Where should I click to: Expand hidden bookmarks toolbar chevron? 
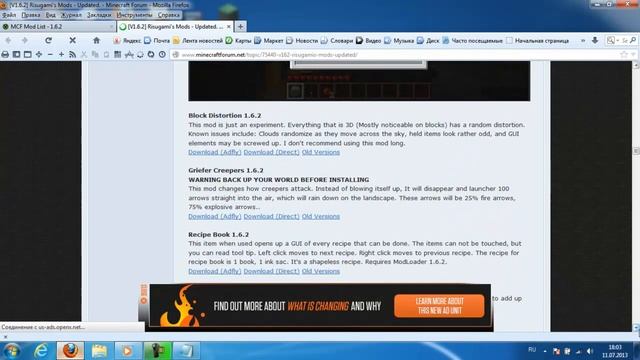[x=583, y=40]
